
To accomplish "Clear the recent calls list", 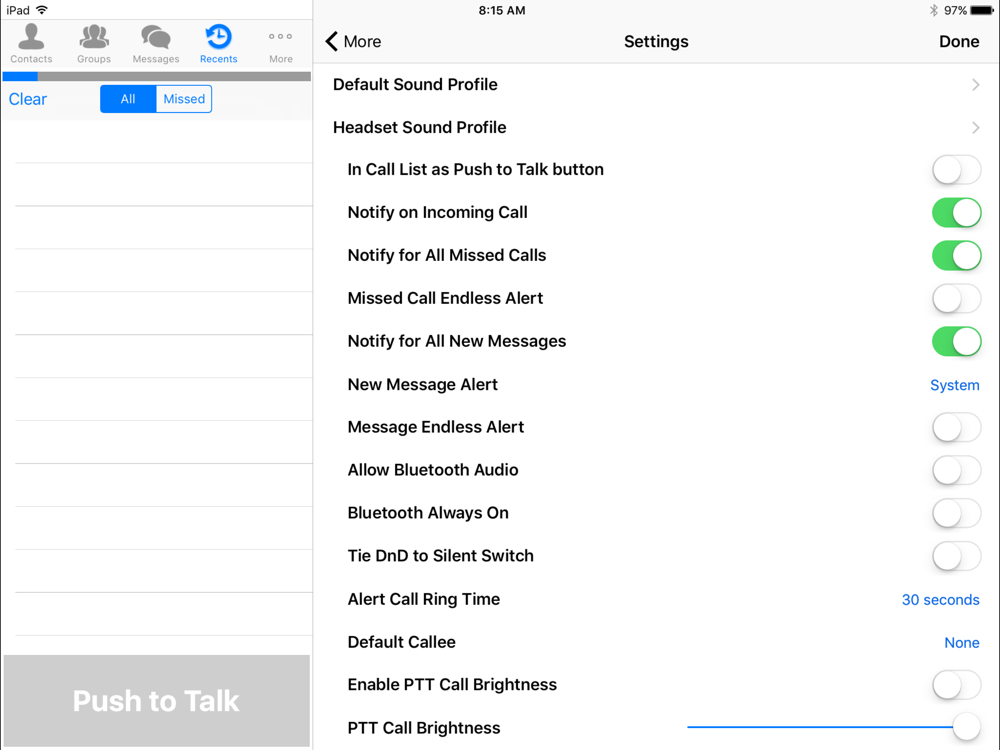I will pyautogui.click(x=28, y=99).
